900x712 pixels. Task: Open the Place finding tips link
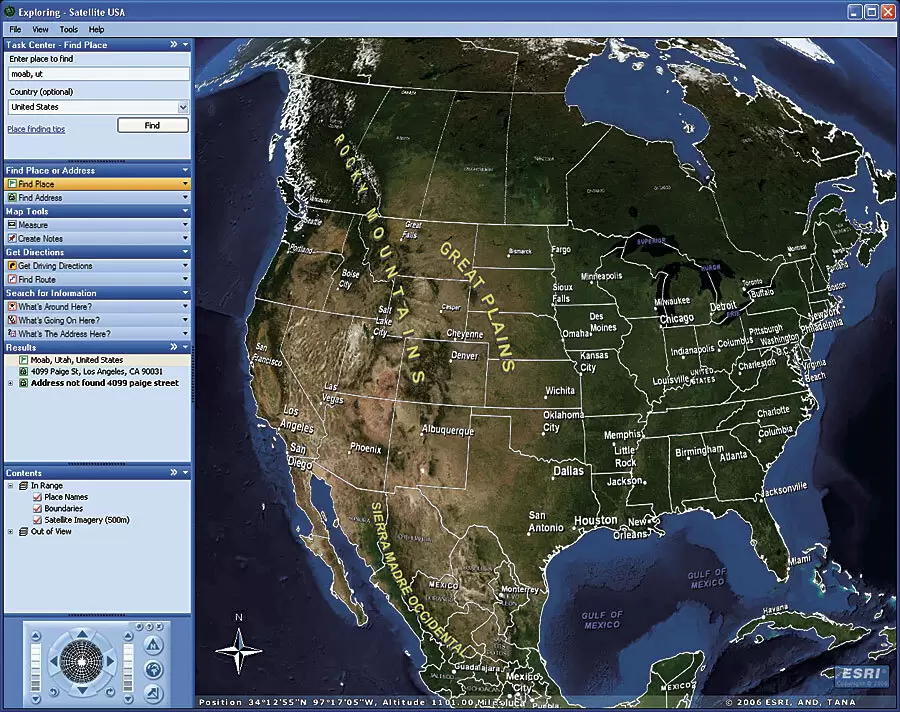tap(36, 129)
